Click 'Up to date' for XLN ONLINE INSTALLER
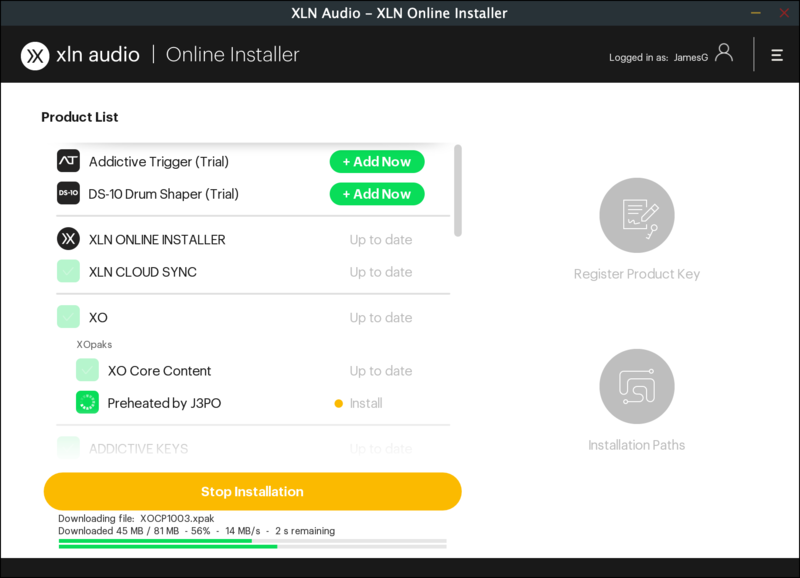Image resolution: width=800 pixels, height=578 pixels. 381,240
